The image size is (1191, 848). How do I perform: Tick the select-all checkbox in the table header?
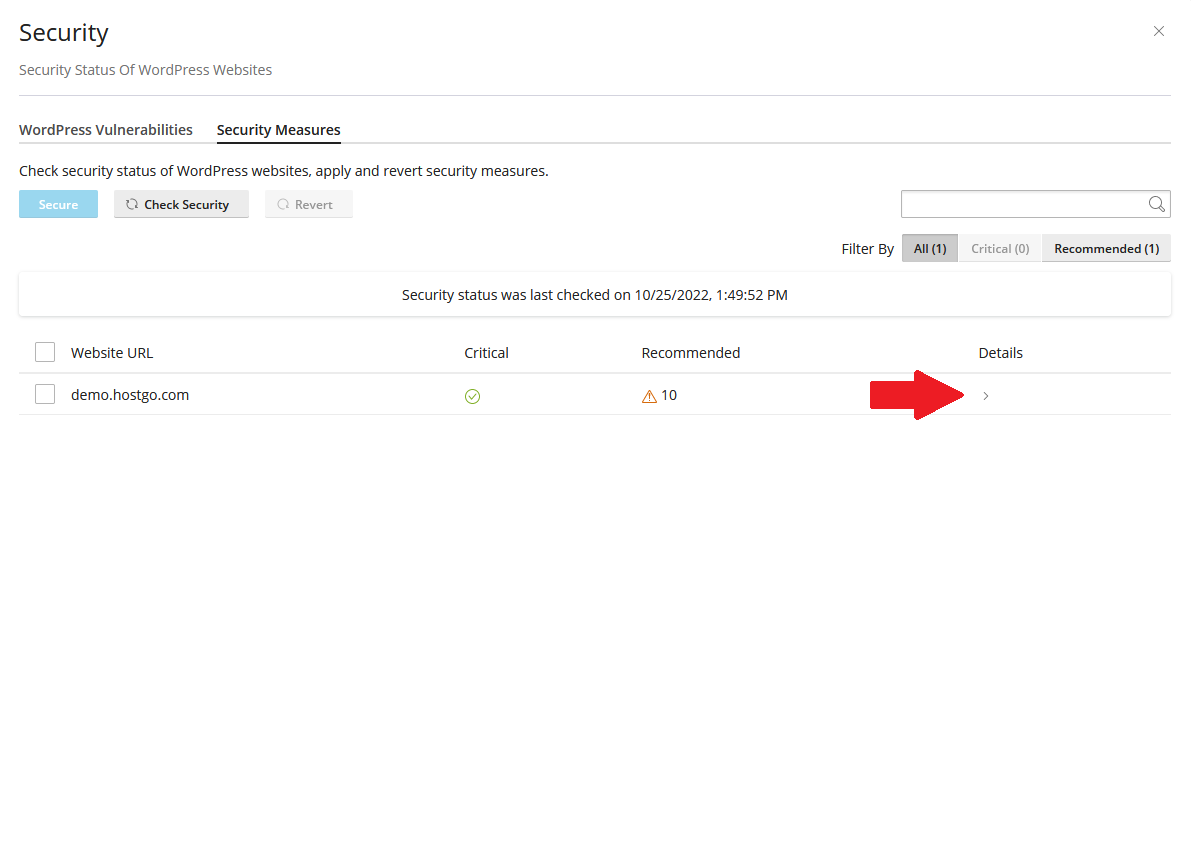[45, 352]
